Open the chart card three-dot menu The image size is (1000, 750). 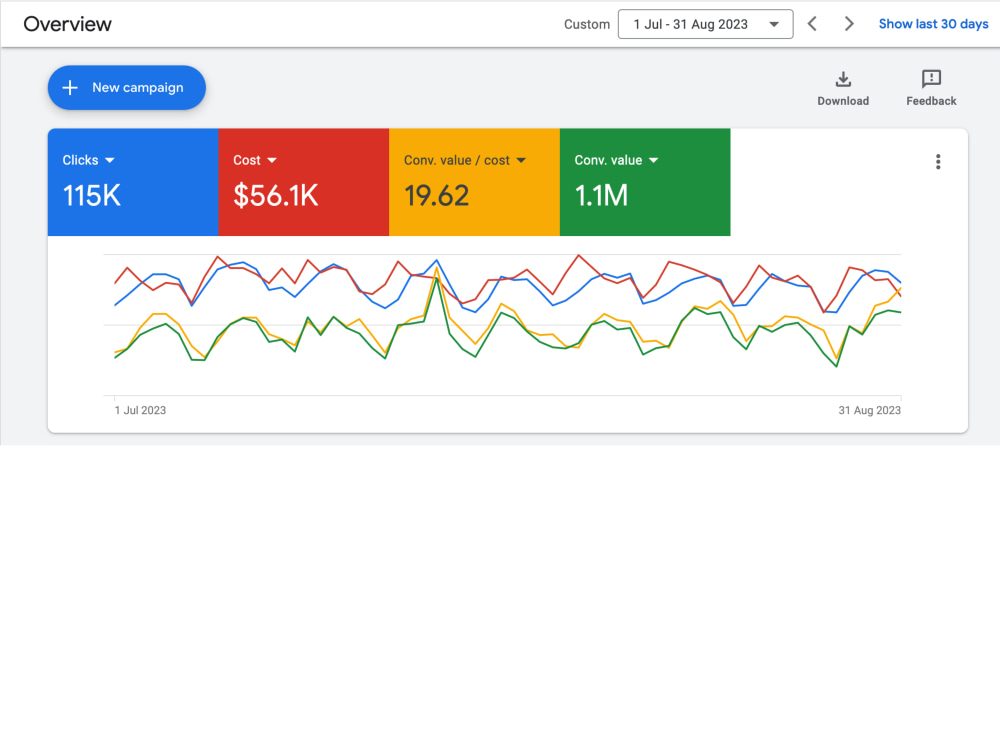point(938,162)
